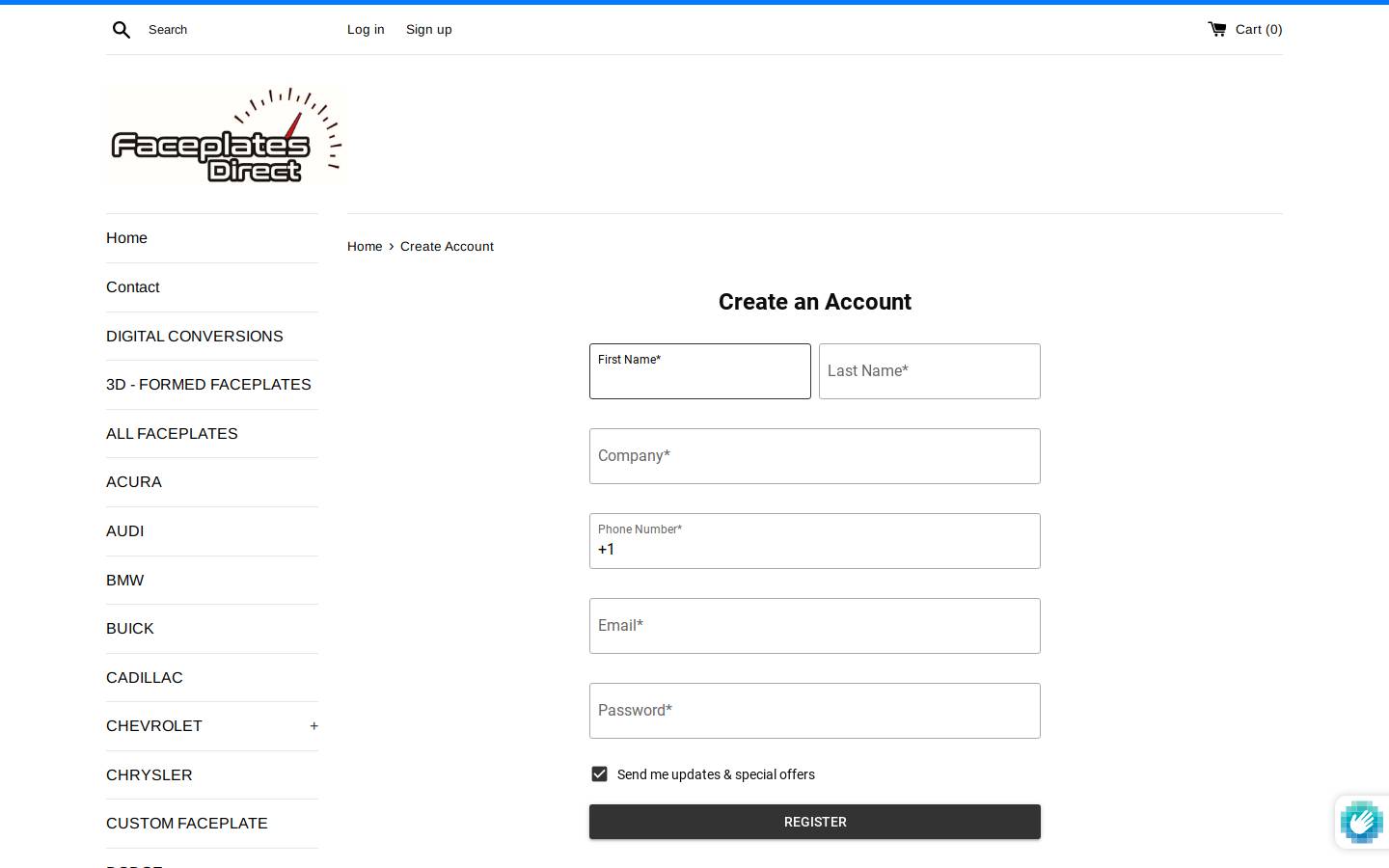Open the privacy hand widget icon
This screenshot has width=1389, height=868.
pos(1362,822)
